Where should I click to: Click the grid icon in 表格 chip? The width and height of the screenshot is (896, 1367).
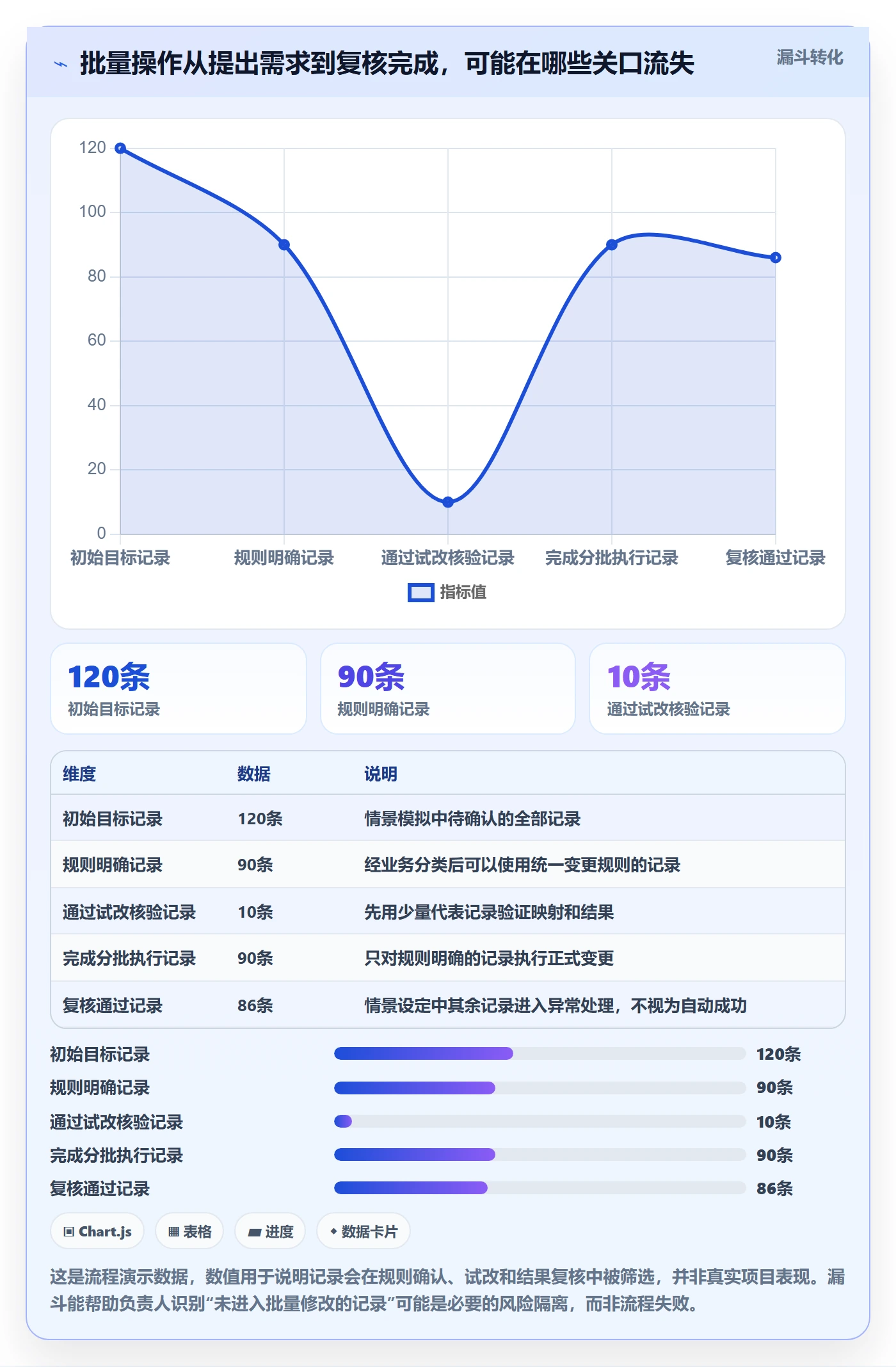tap(173, 1232)
